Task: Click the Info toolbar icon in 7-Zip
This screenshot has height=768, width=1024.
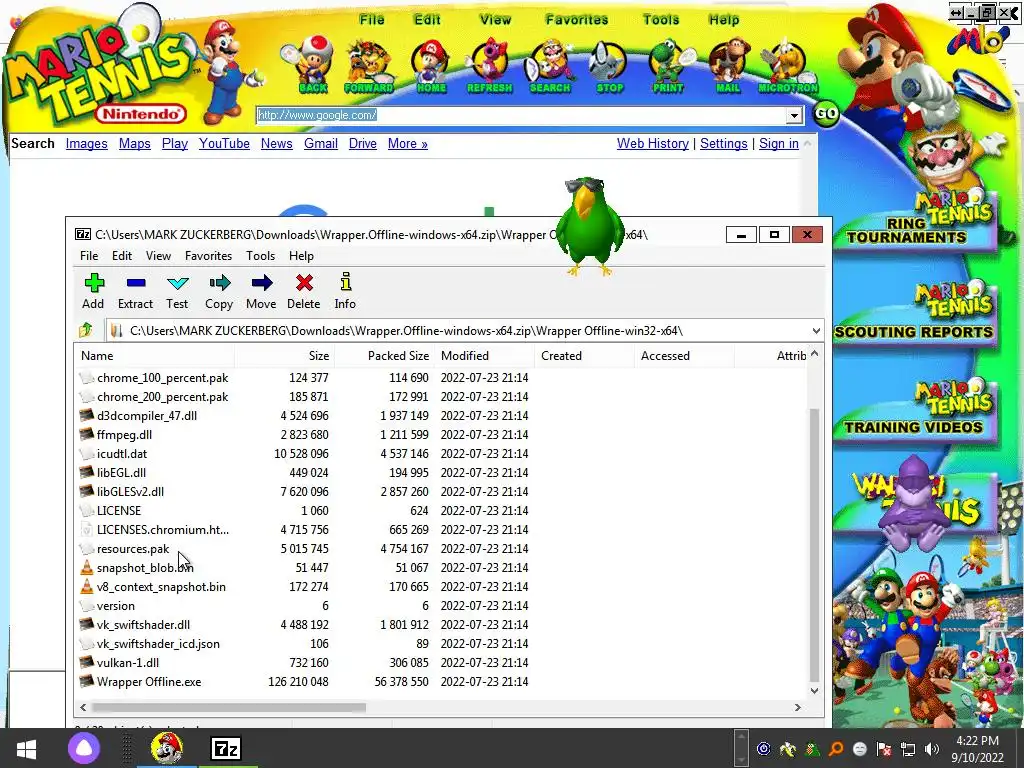Action: tap(345, 281)
